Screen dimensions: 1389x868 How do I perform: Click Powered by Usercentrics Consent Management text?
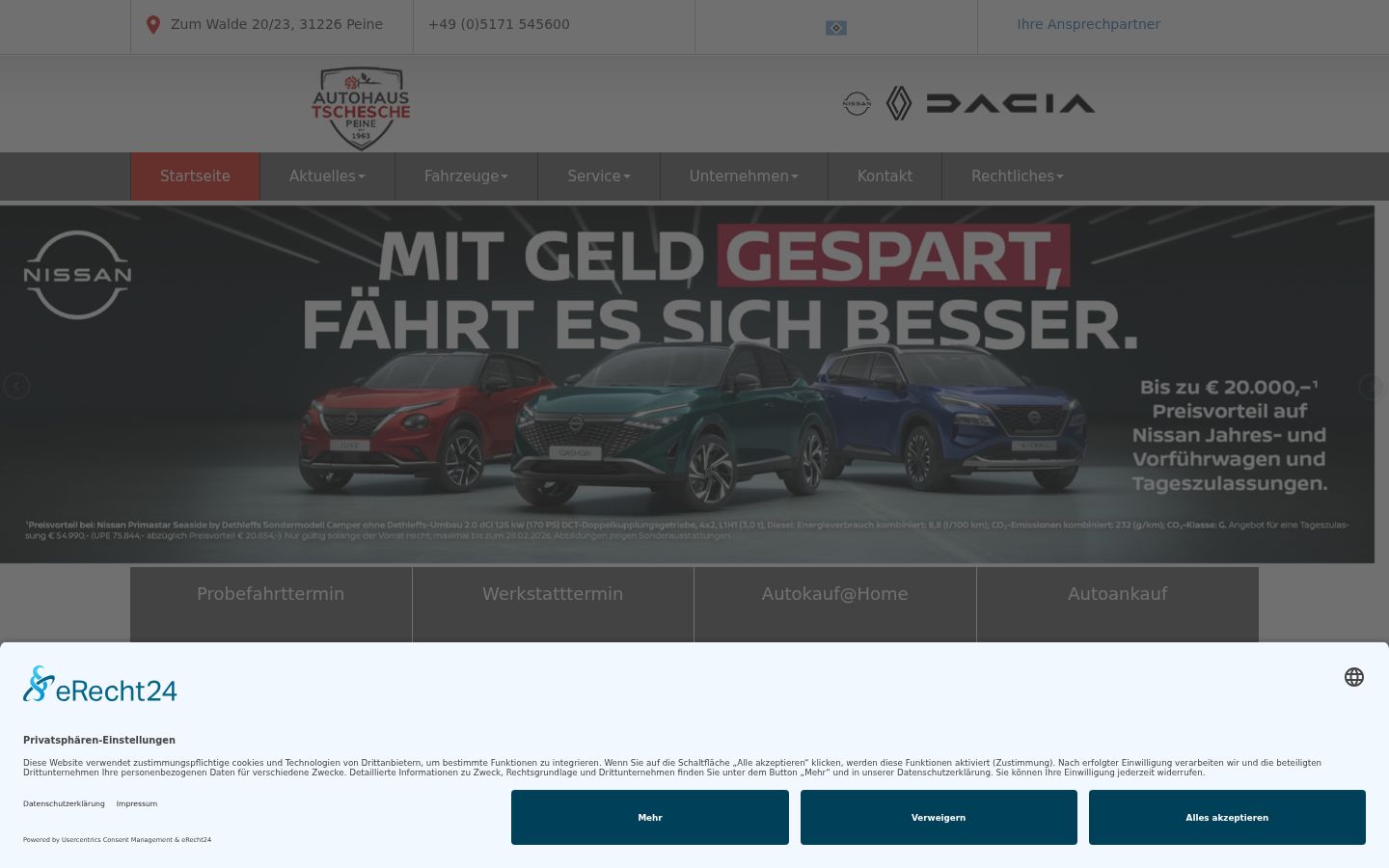pos(117,840)
